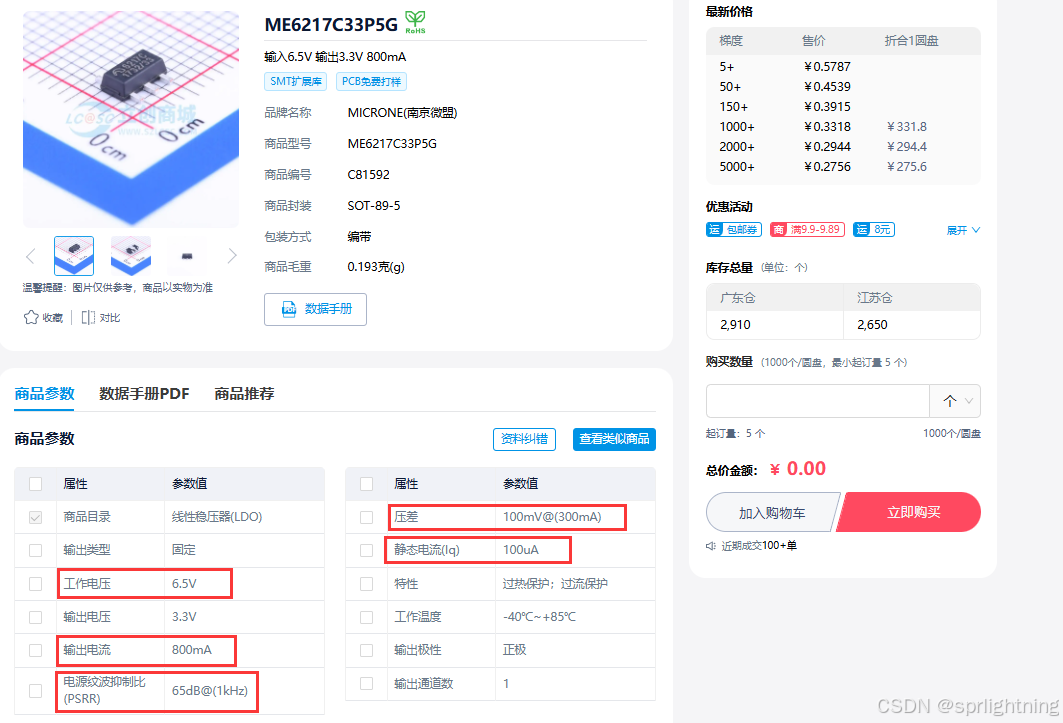The width and height of the screenshot is (1063, 723).
Task: Open the 商品推荐 tab
Action: (x=244, y=393)
